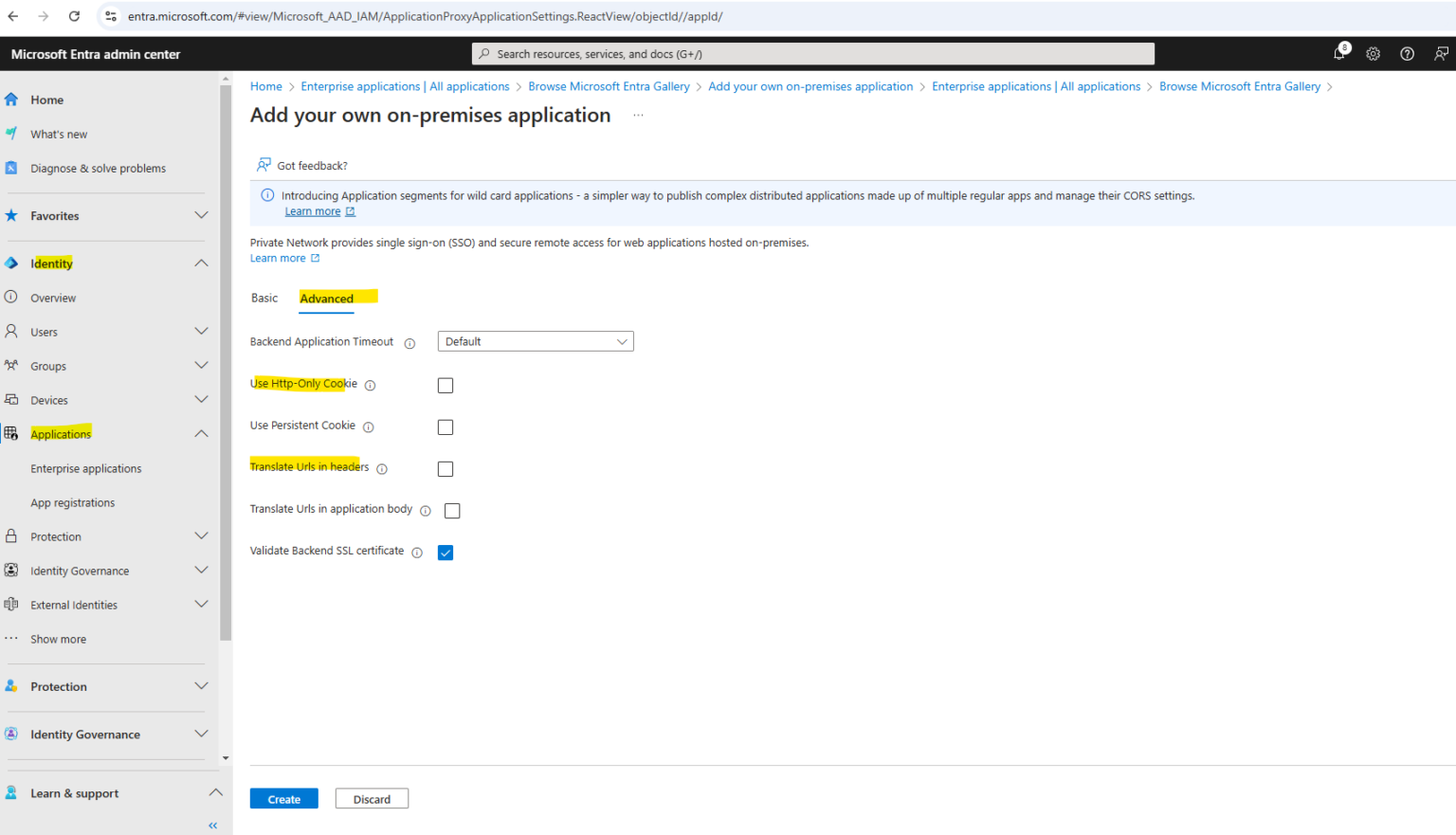The image size is (1456, 835).
Task: Switch to the Basic tab
Action: (x=264, y=298)
